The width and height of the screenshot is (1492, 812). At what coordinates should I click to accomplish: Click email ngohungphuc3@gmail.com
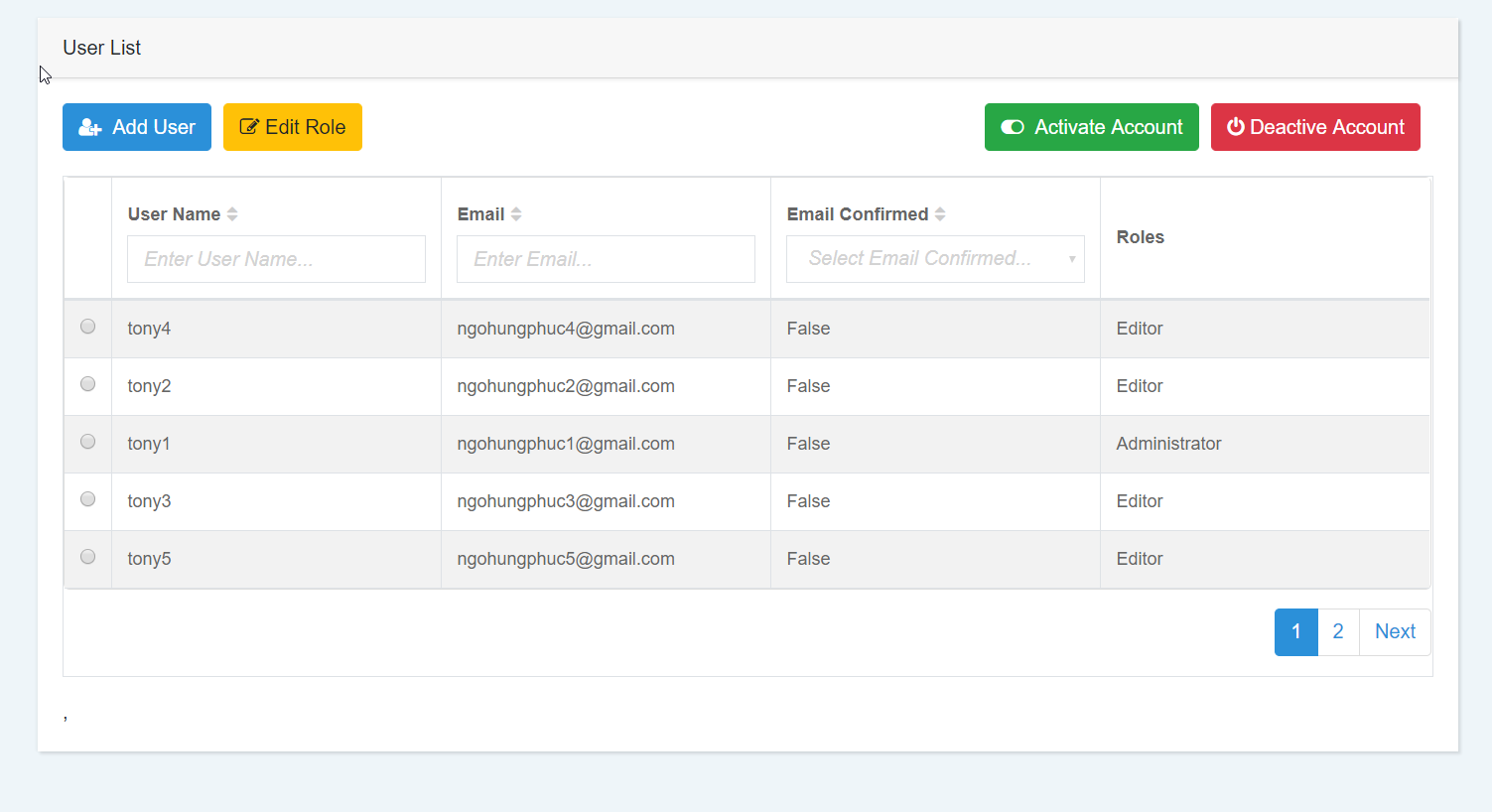(x=566, y=501)
